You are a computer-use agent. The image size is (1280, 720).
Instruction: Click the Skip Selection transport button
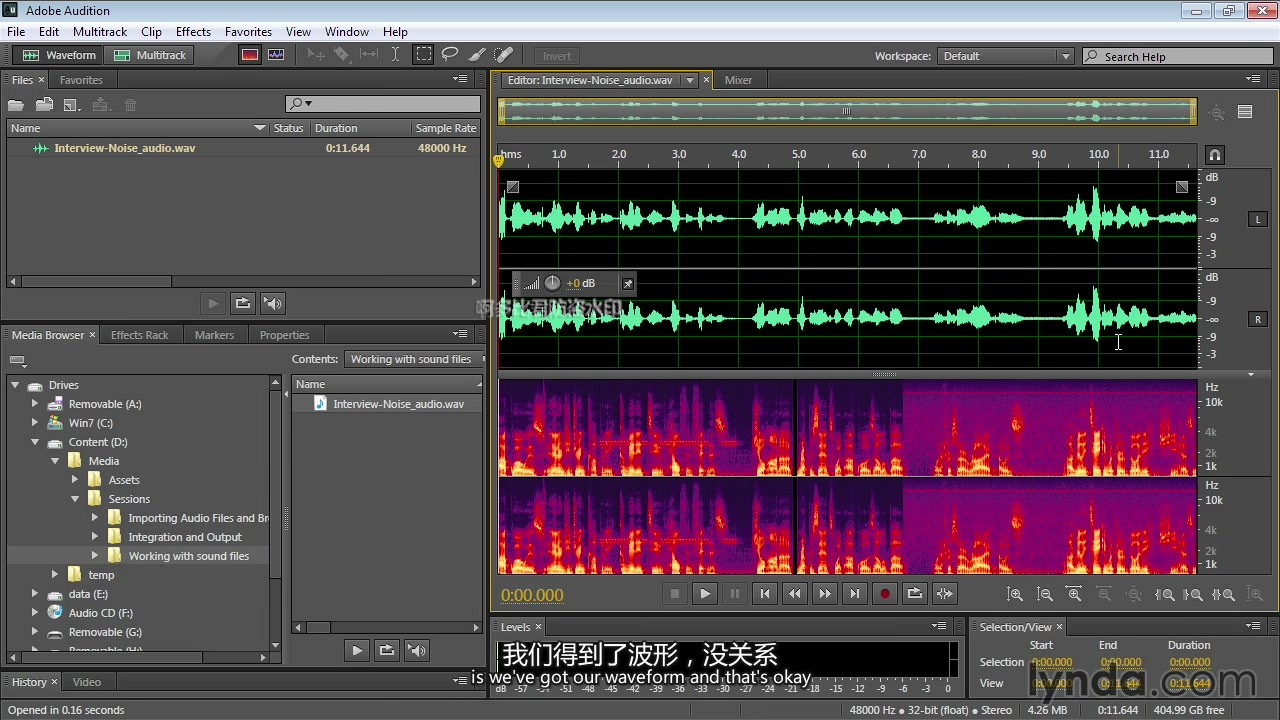(x=945, y=593)
